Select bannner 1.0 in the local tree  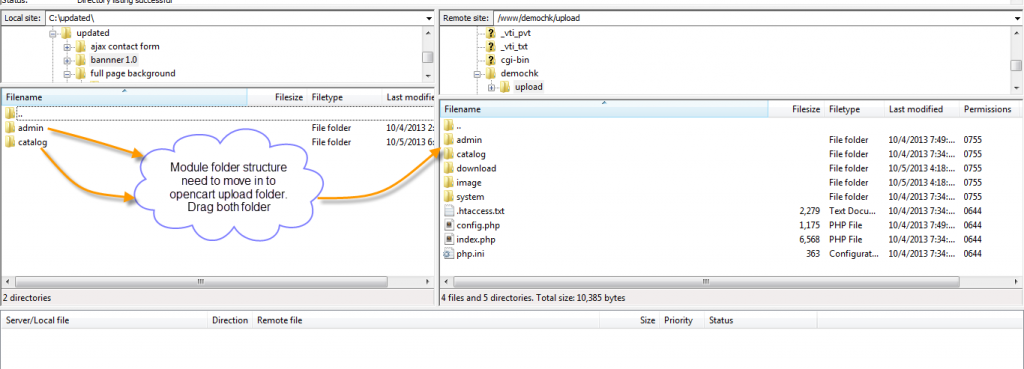click(x=114, y=60)
